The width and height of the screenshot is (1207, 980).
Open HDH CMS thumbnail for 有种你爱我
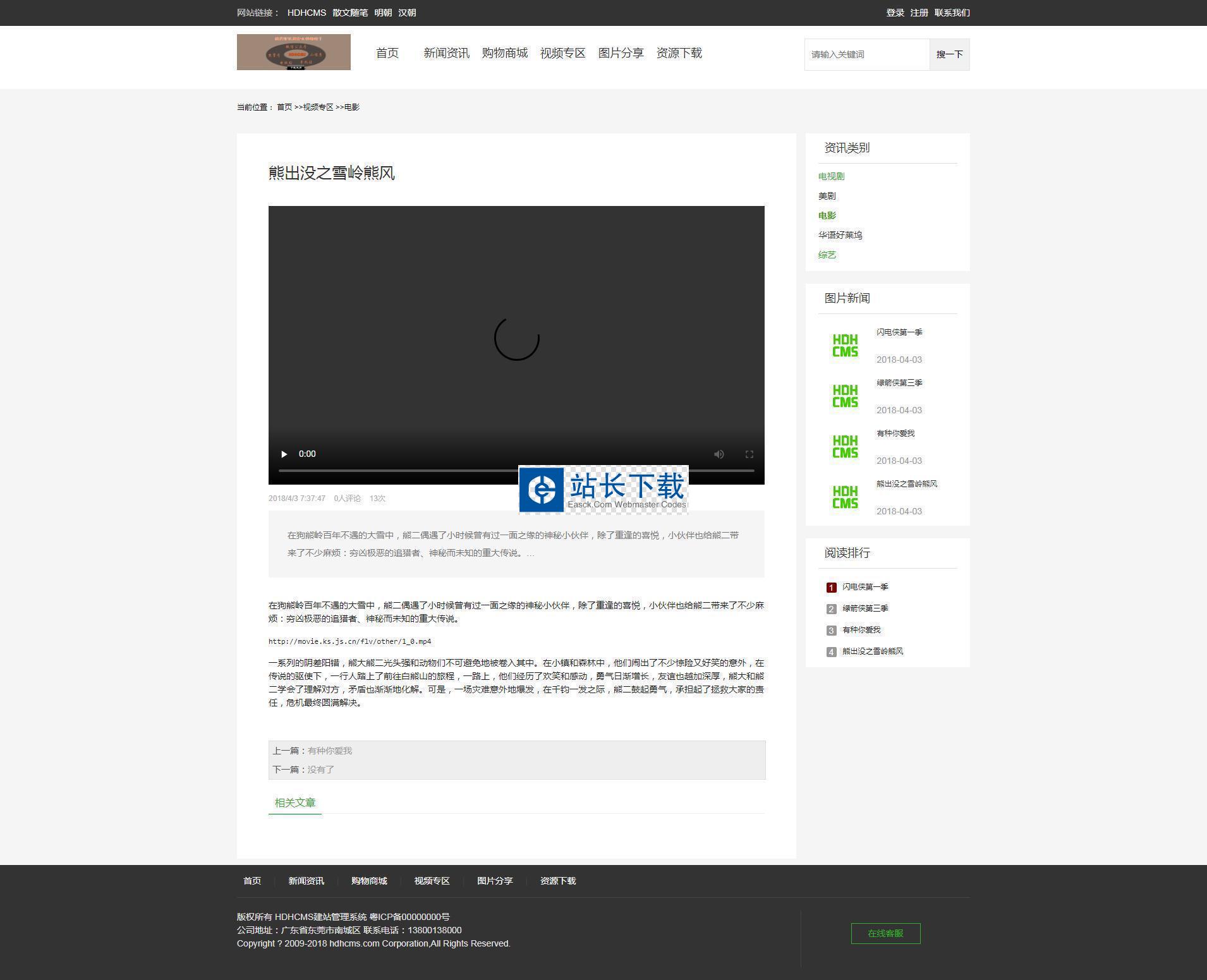coord(845,447)
